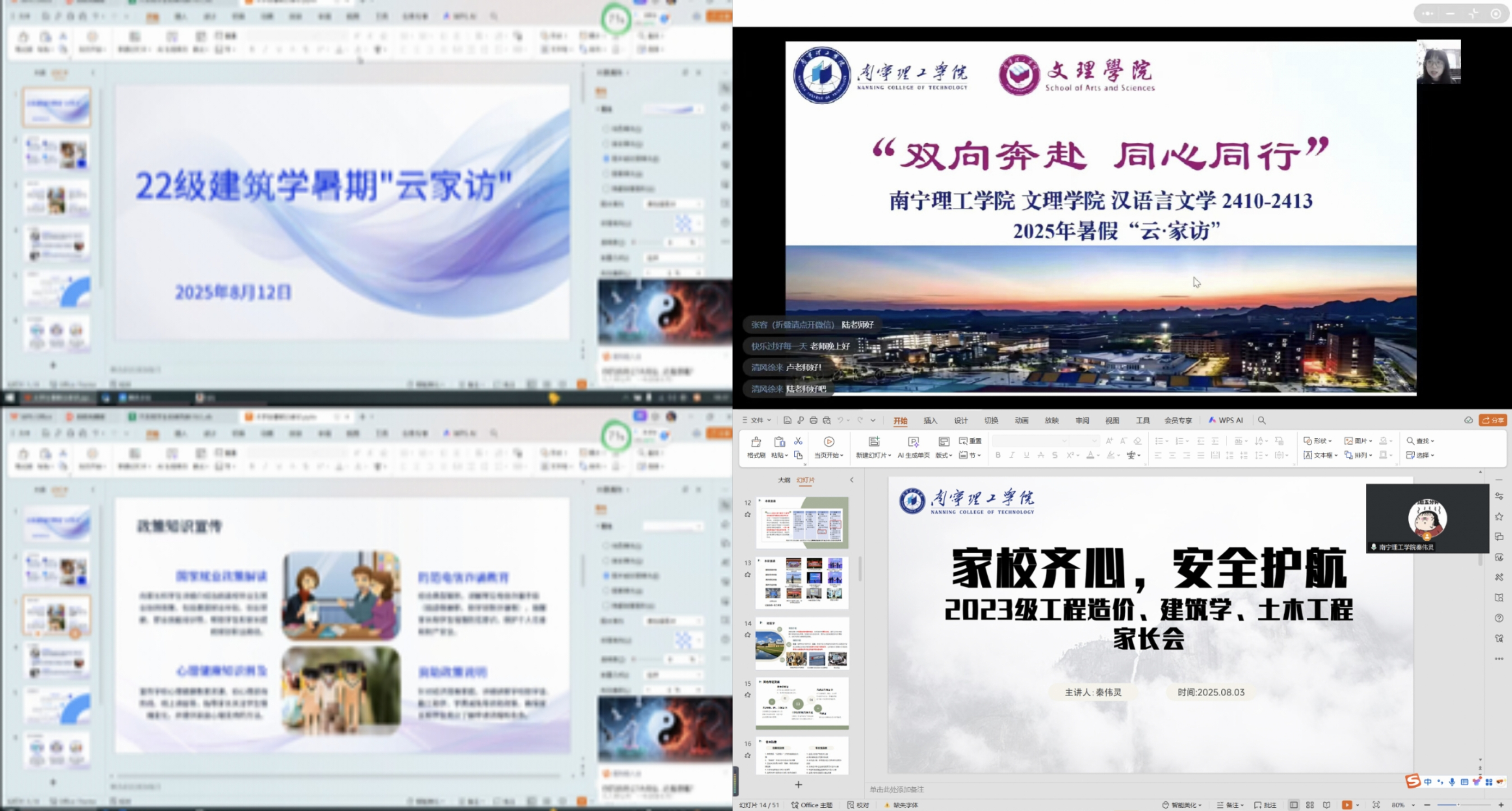1512x811 pixels.
Task: Click the reading view book icon
Action: pyautogui.click(x=1327, y=805)
